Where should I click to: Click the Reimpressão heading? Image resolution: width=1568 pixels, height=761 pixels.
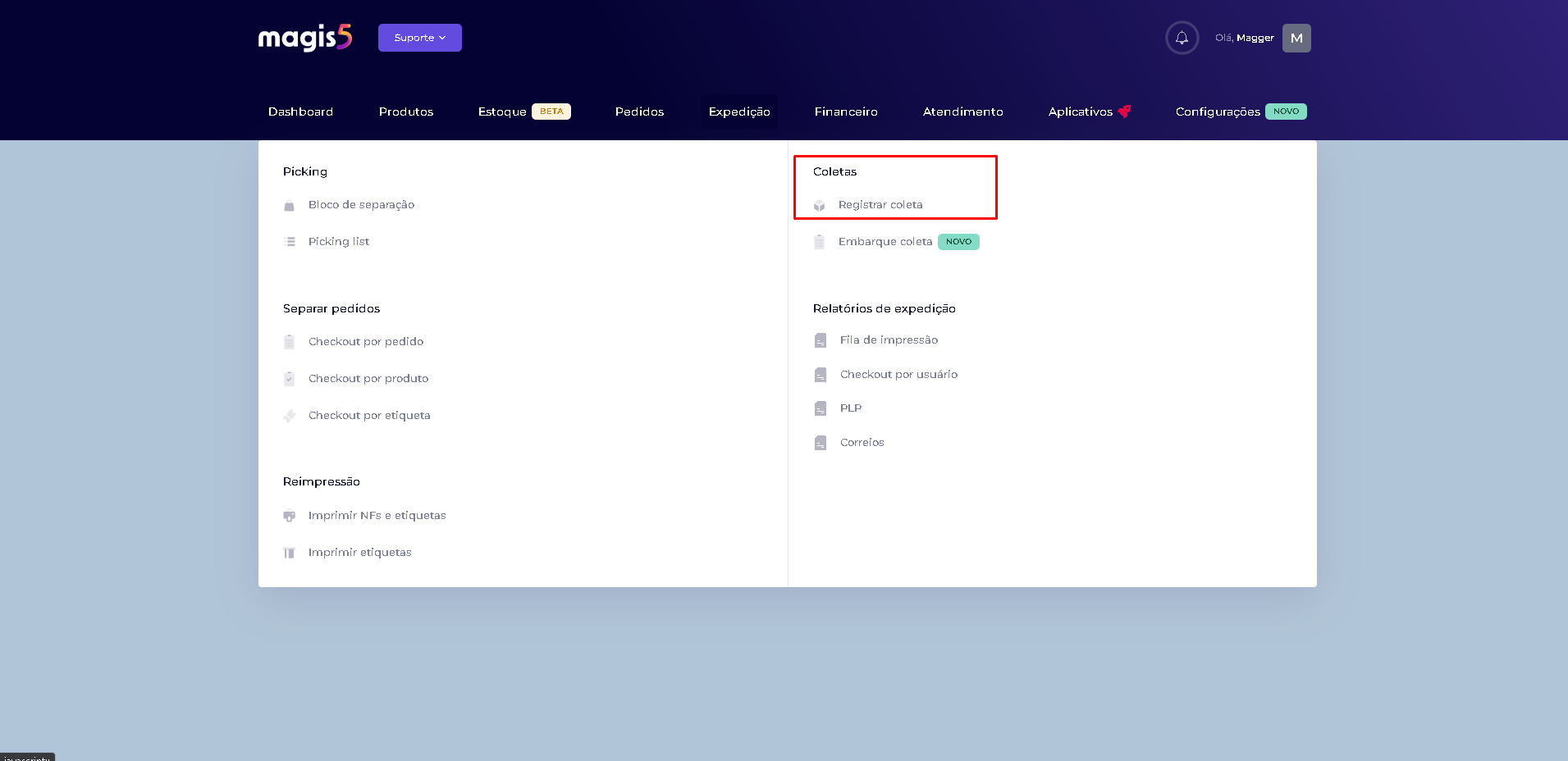click(322, 481)
